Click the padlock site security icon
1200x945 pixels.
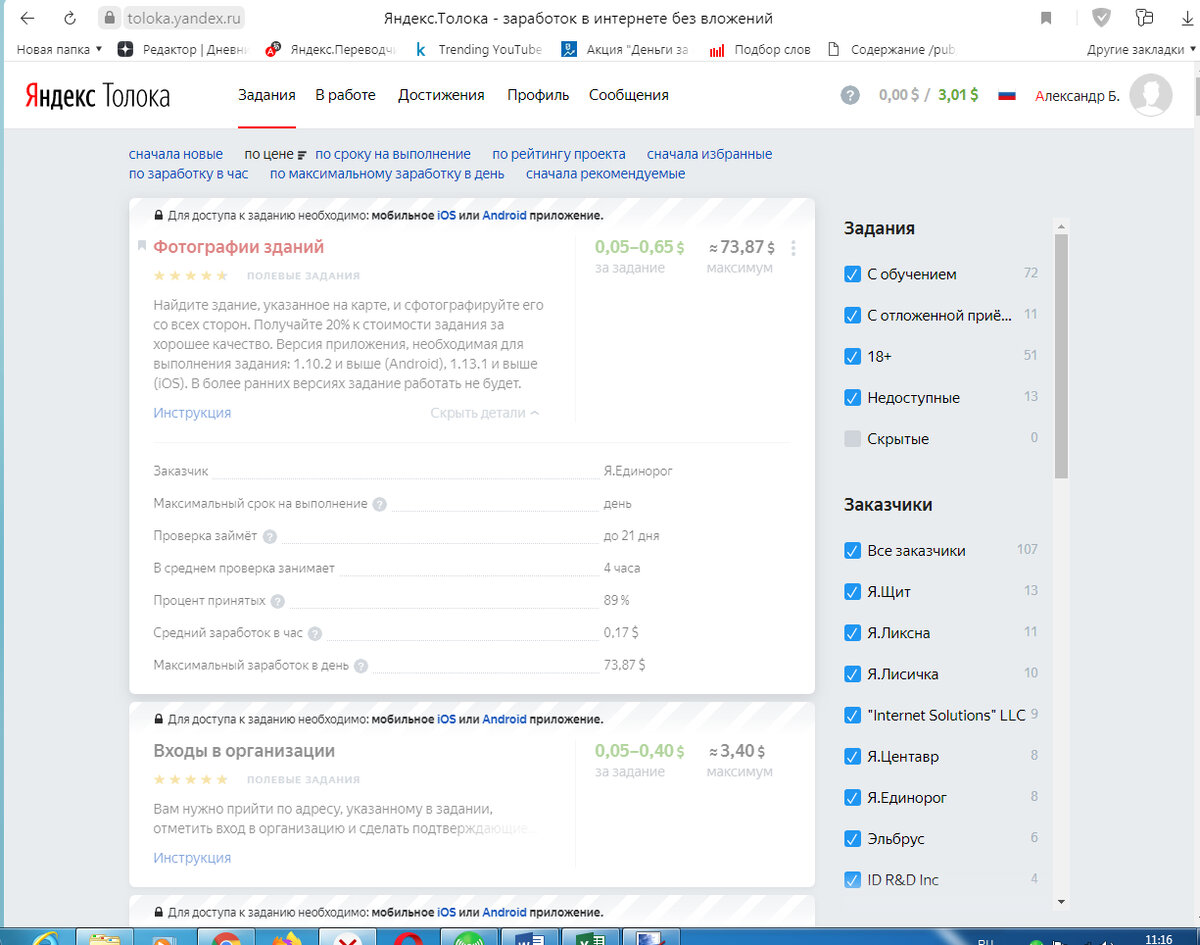(x=111, y=18)
